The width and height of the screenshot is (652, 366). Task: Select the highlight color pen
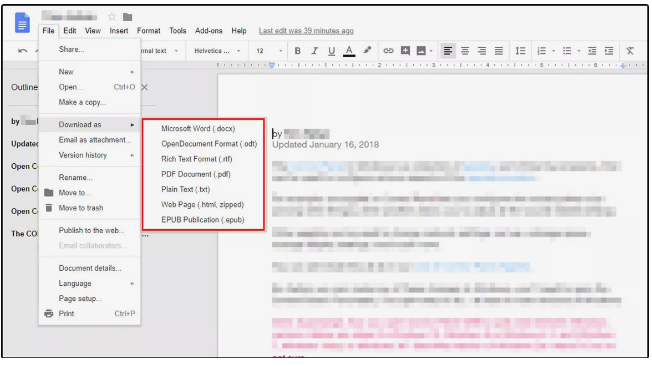pyautogui.click(x=367, y=50)
